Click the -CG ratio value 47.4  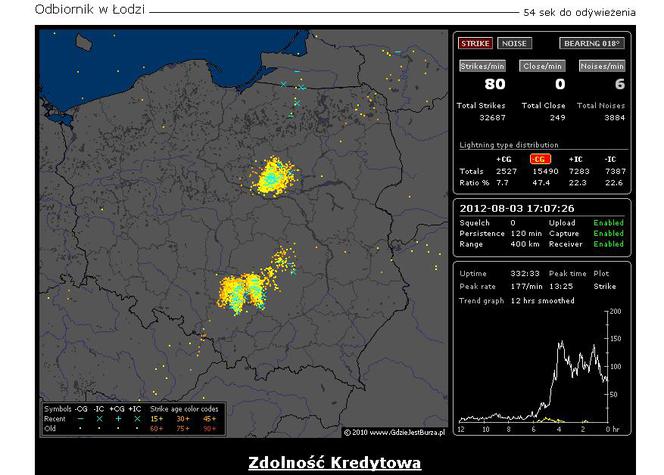pyautogui.click(x=541, y=183)
